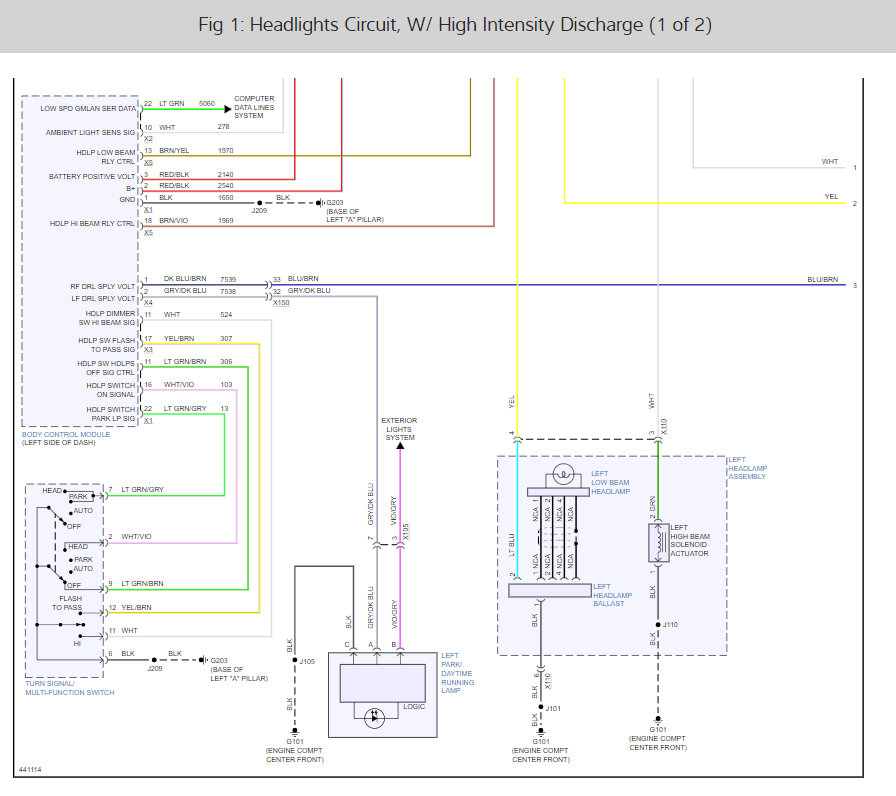This screenshot has width=896, height=796.
Task: Click 'TURN SIGNAL/ MULTI-FUNCTION SWITCH' label
Action: coord(70,688)
